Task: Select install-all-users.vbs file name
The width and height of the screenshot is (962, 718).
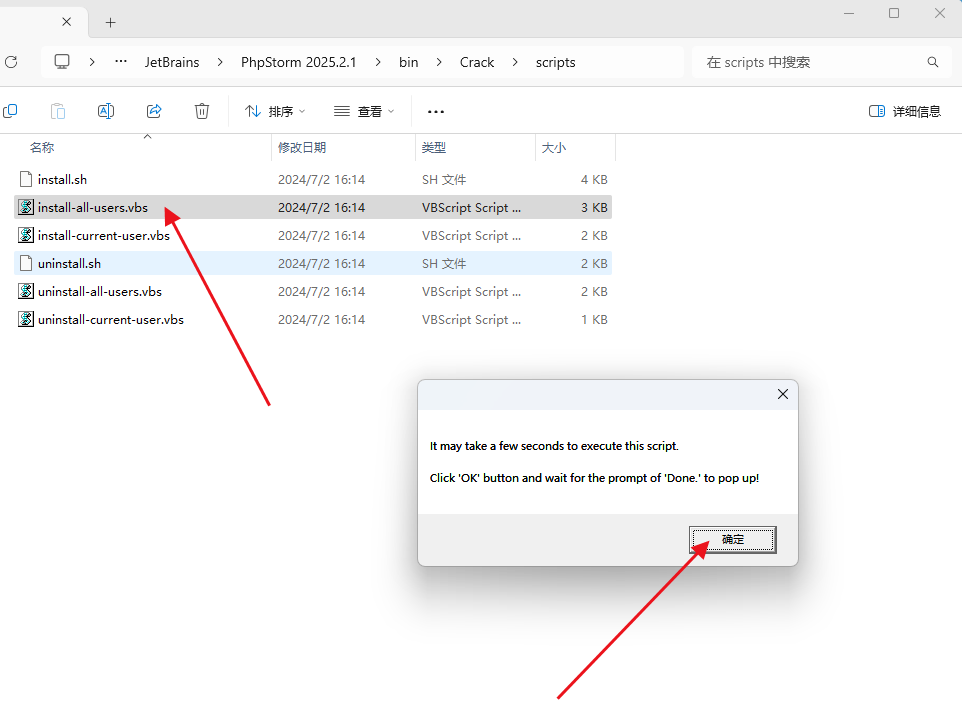Action: [x=93, y=207]
